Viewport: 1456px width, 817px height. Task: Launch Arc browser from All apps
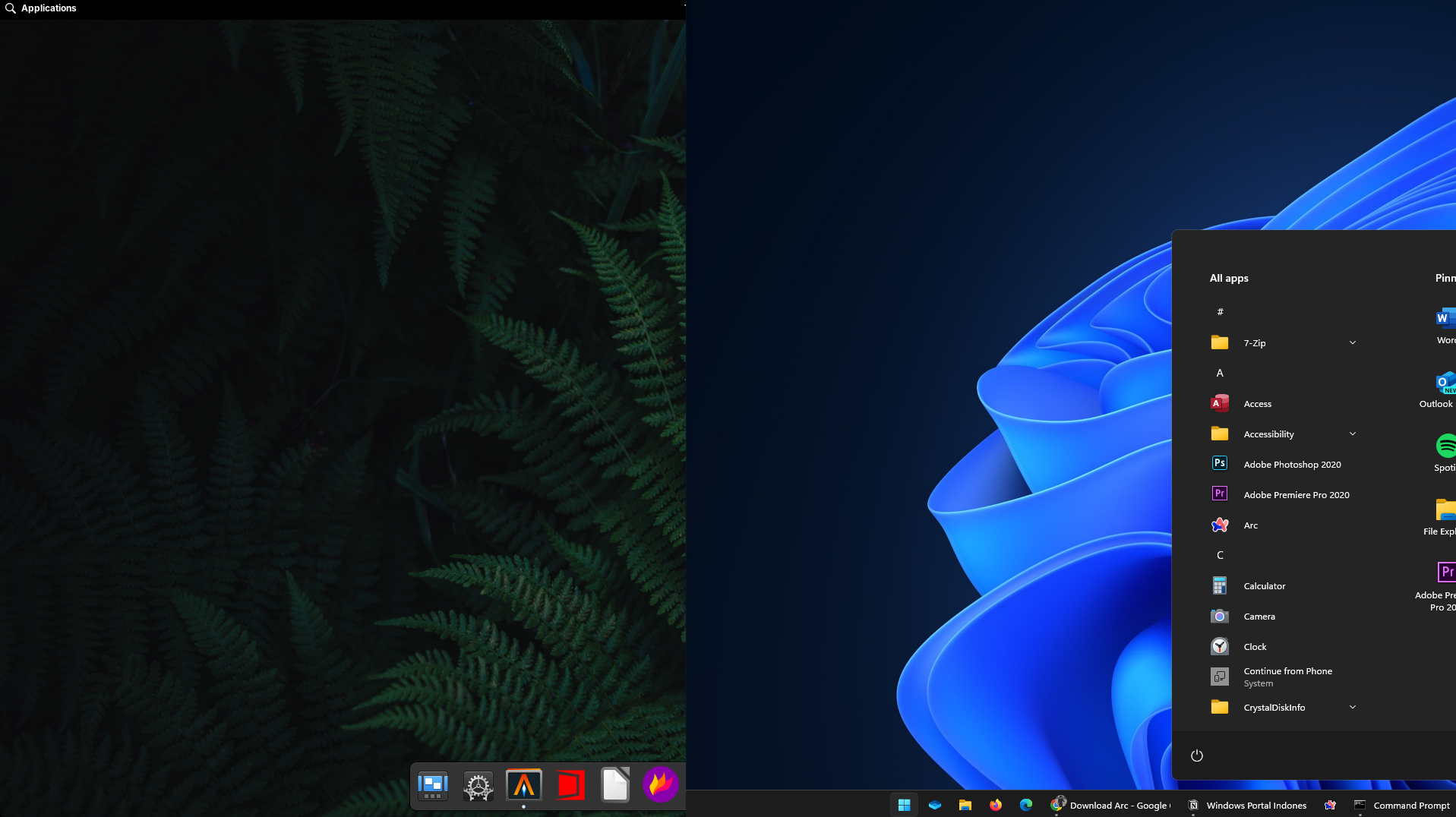tap(1250, 525)
